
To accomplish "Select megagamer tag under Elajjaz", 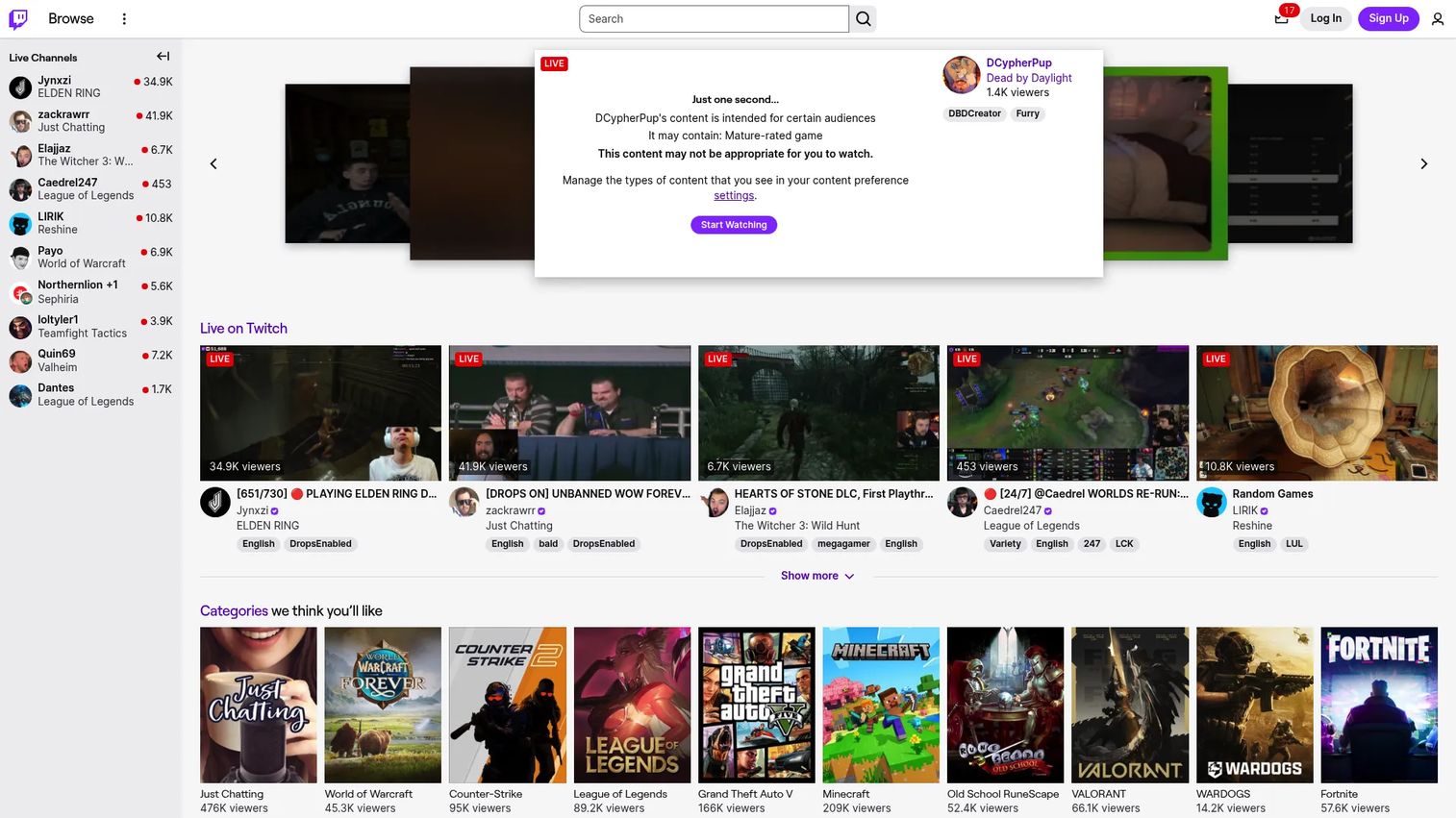I will coord(843,544).
